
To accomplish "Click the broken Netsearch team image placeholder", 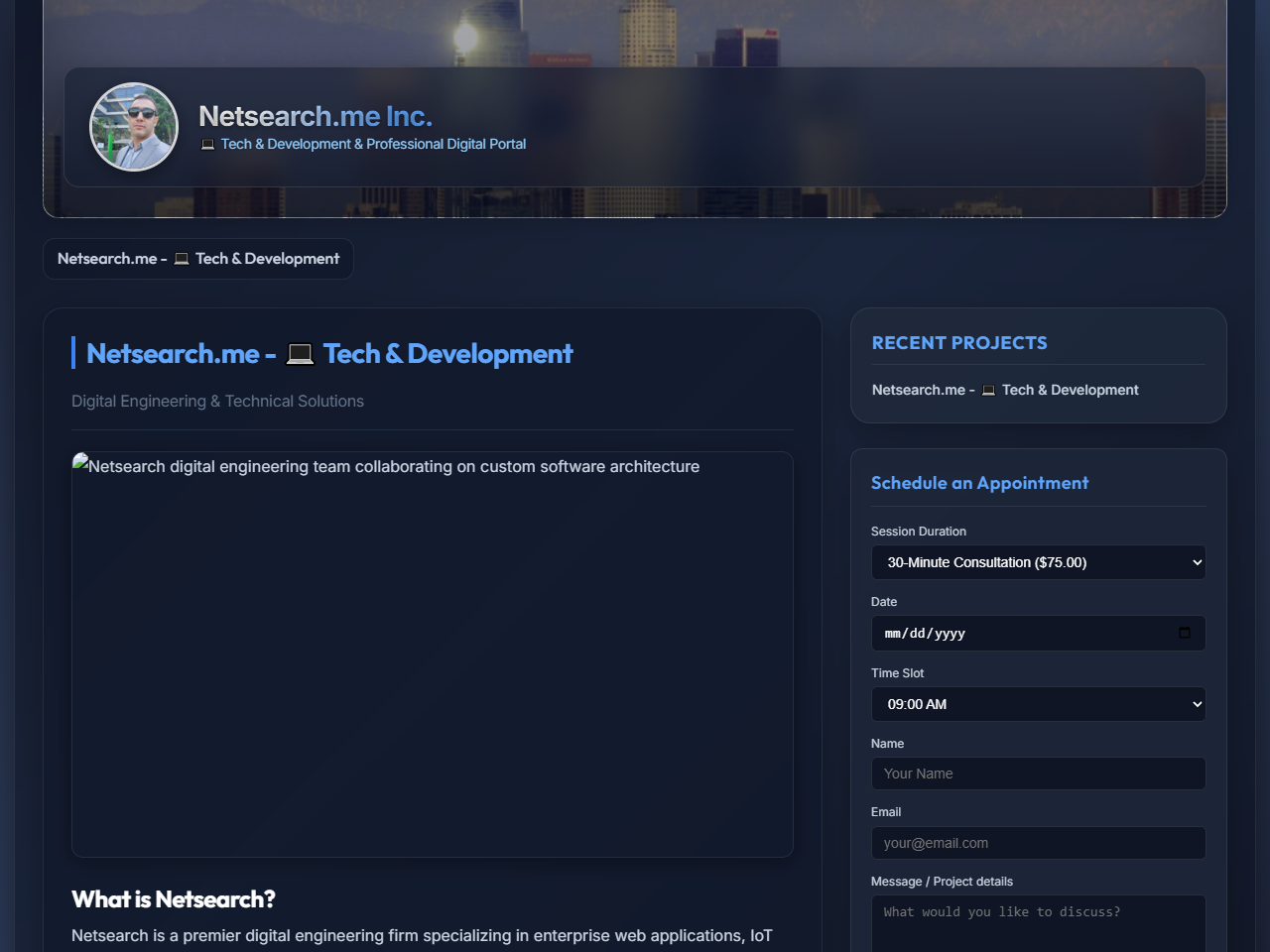I will 433,654.
